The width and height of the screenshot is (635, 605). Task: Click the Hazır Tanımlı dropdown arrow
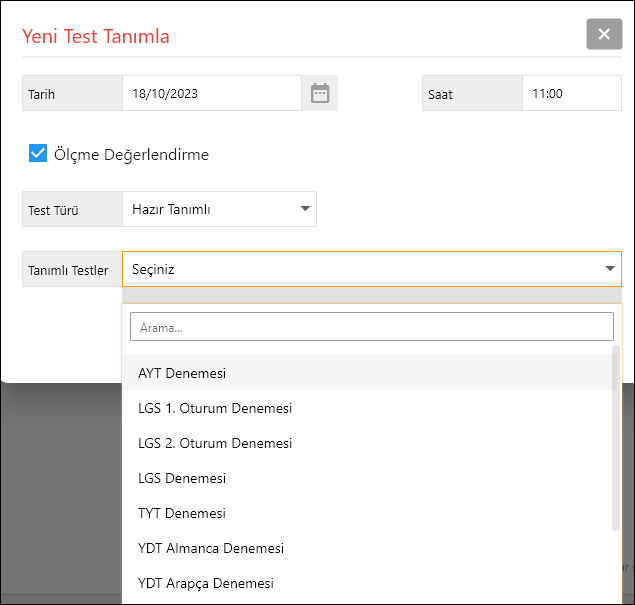click(305, 209)
